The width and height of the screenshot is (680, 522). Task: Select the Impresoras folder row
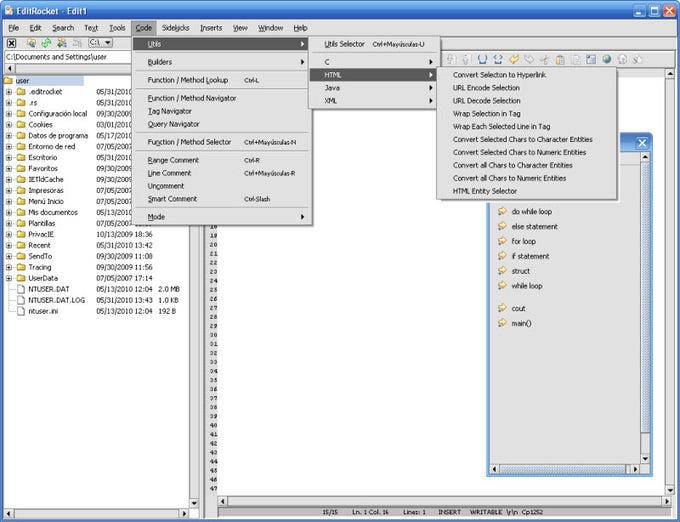pyautogui.click(x=46, y=190)
